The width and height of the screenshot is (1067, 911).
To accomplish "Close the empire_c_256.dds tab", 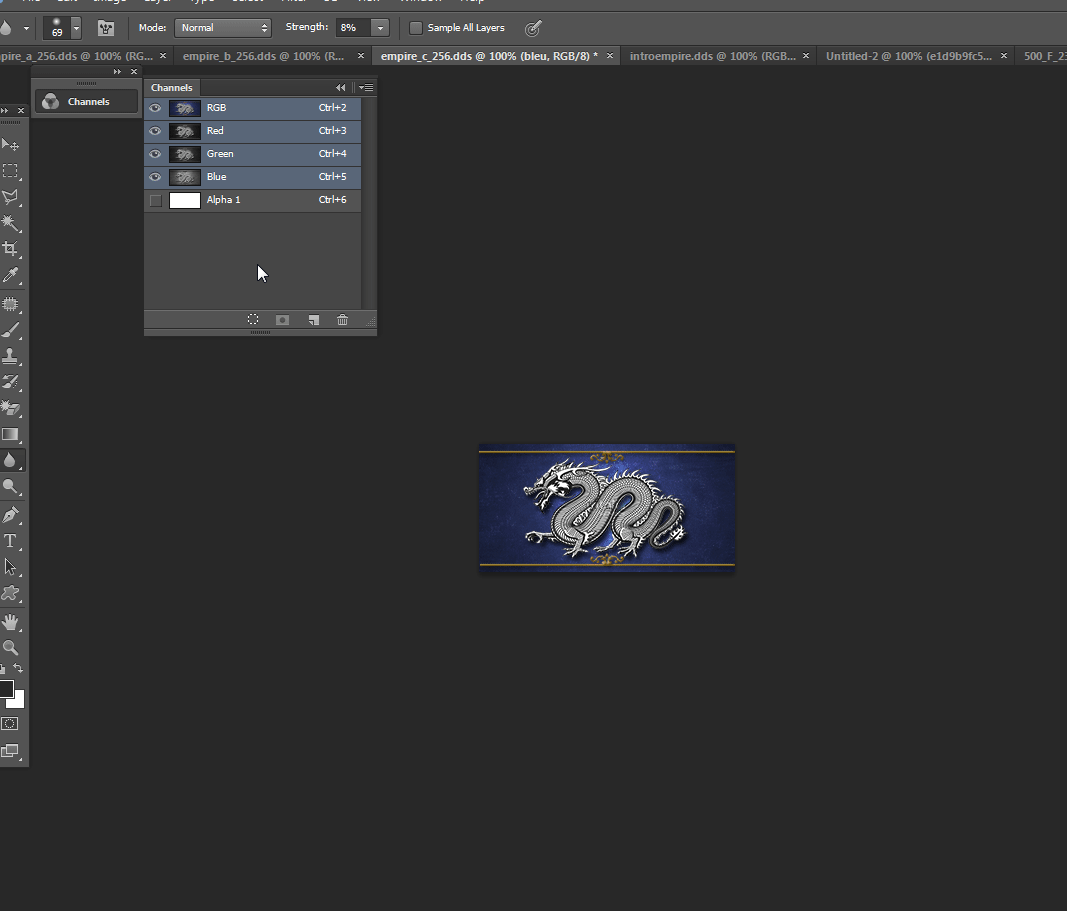I will [x=610, y=56].
